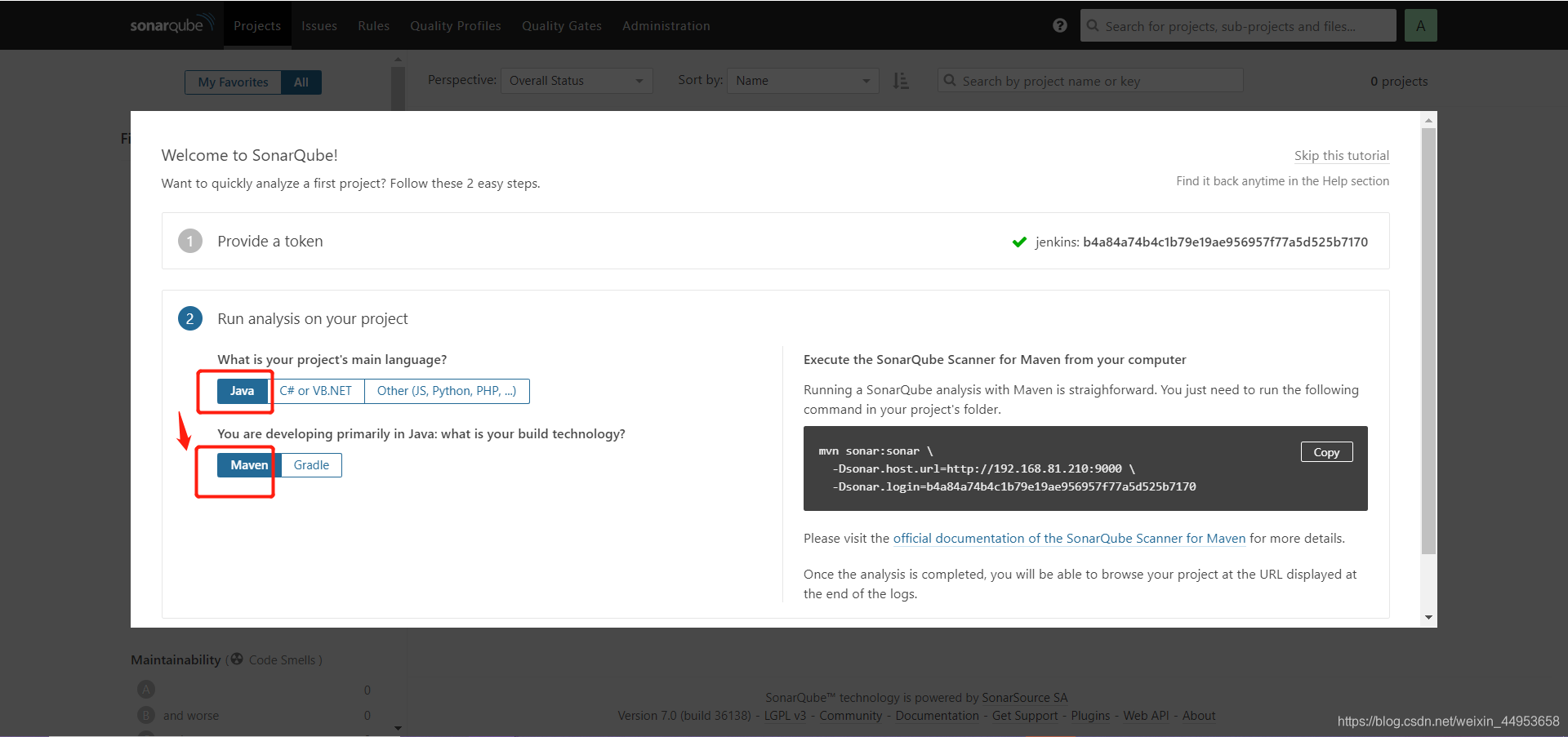
Task: Click the sort direction icon
Action: click(901, 81)
